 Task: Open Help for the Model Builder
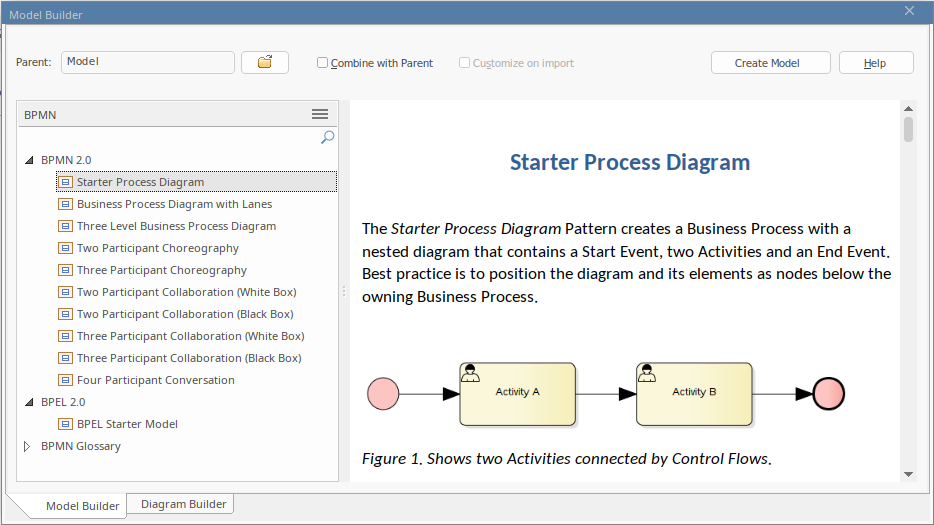(875, 63)
